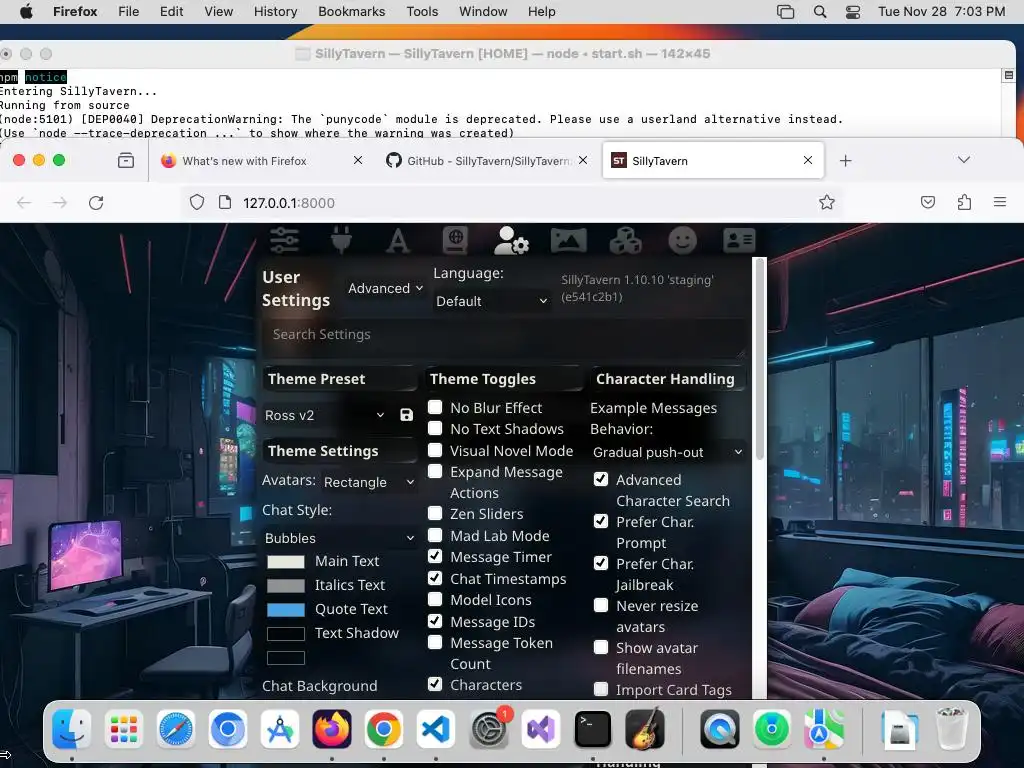
Task: Open AI Response Formatting letter A icon
Action: [398, 240]
